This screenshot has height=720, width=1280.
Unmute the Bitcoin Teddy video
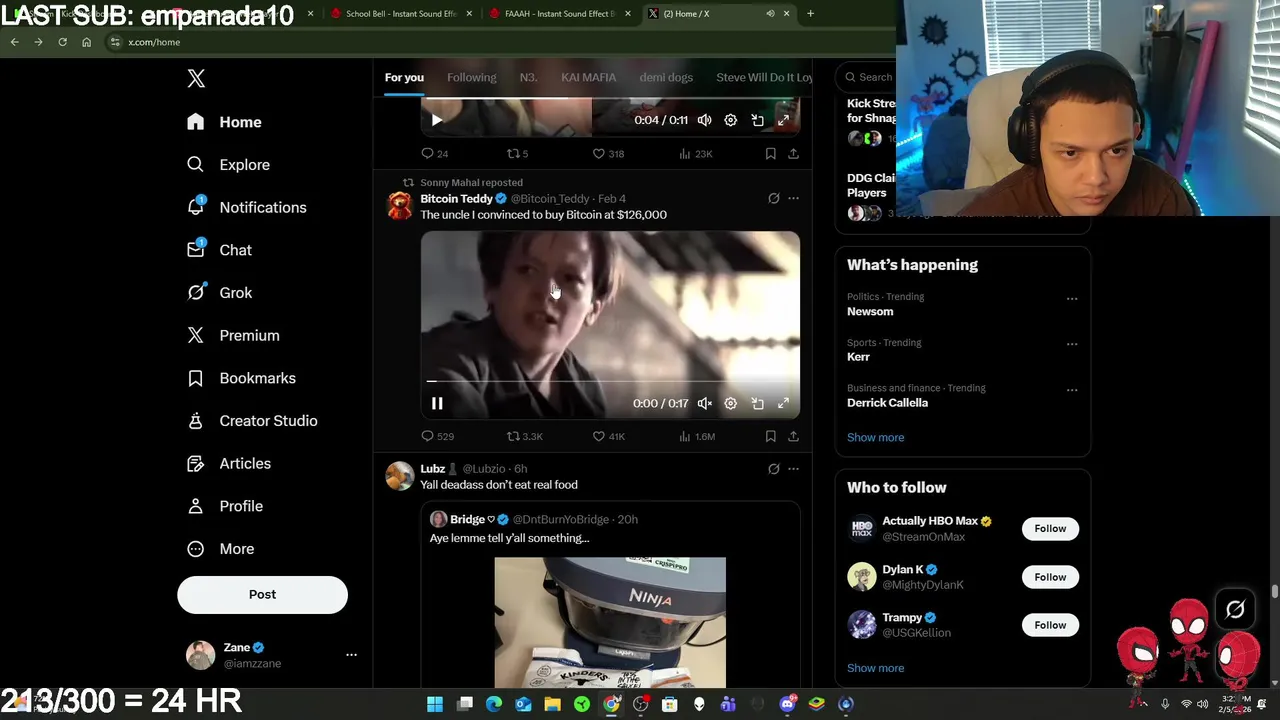(x=705, y=403)
